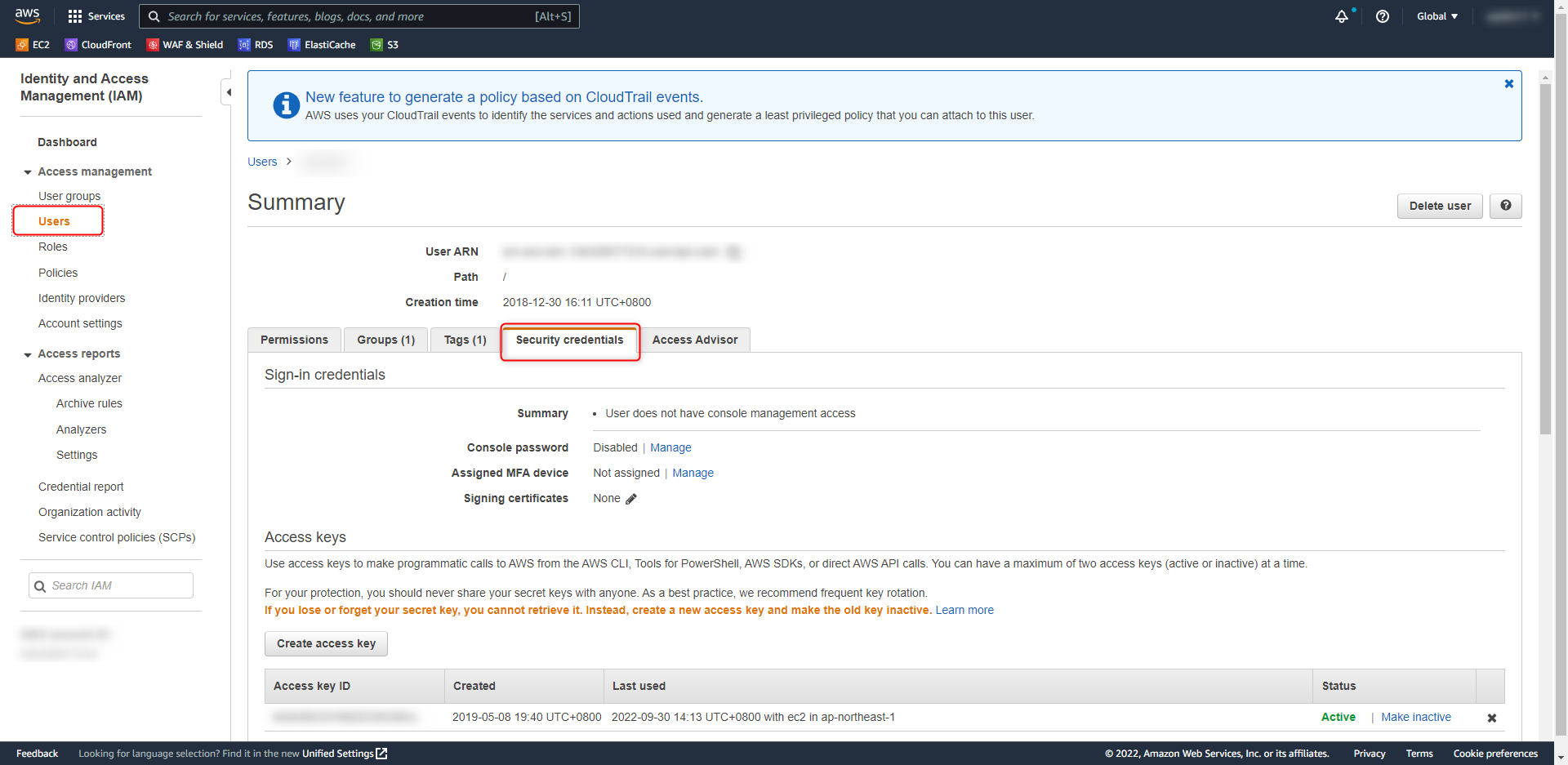Viewport: 1568px width, 765px height.
Task: Click the page vertical scrollbar
Action: coord(1545,260)
